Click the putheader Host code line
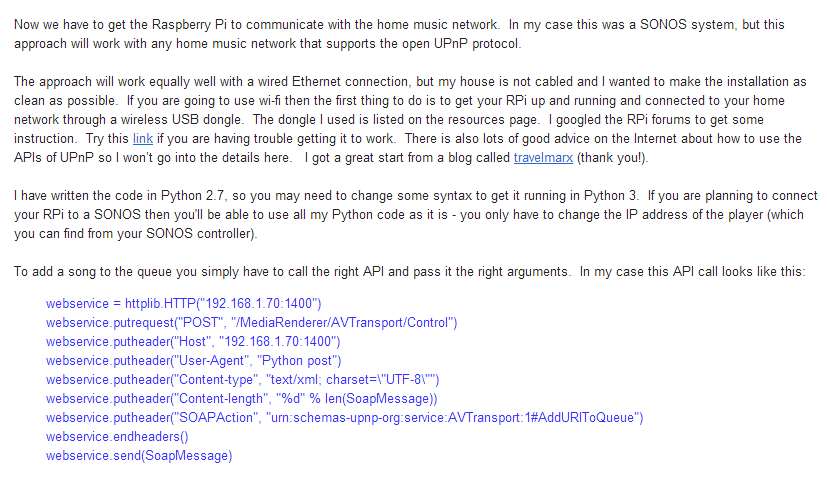827x479 pixels. [x=193, y=342]
